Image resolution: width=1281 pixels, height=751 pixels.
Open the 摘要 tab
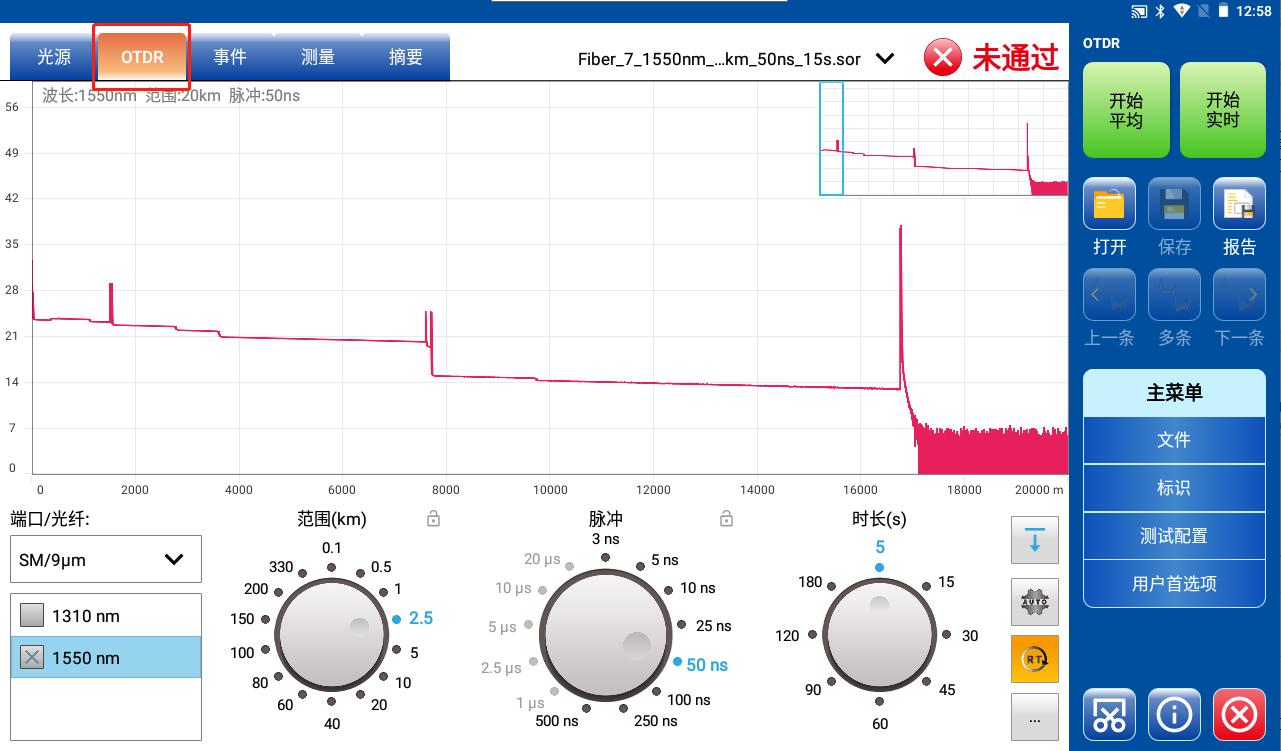point(405,57)
